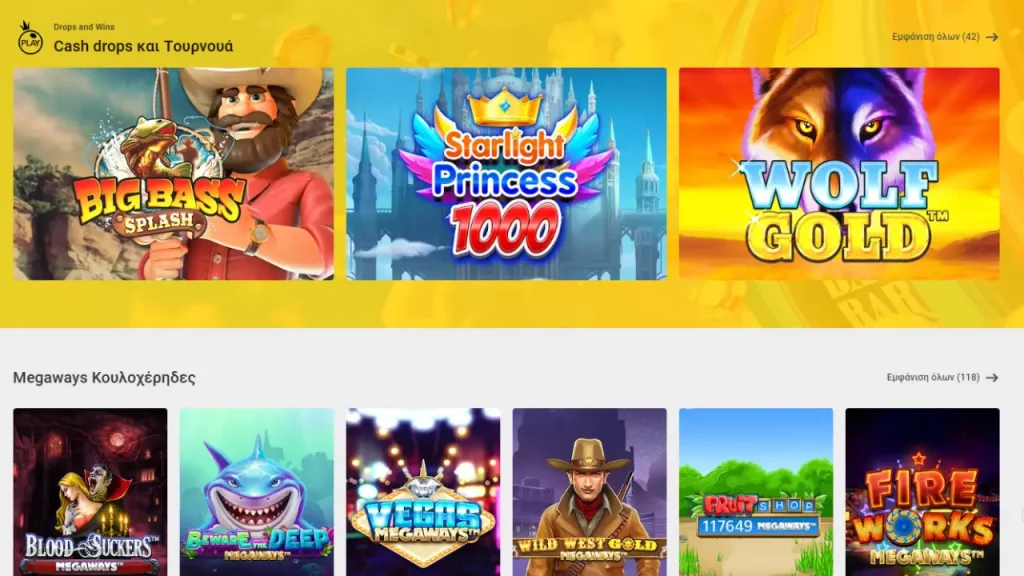Viewport: 1024px width, 576px height.
Task: Open Beware the Deep Megaways tile
Action: pos(257,492)
